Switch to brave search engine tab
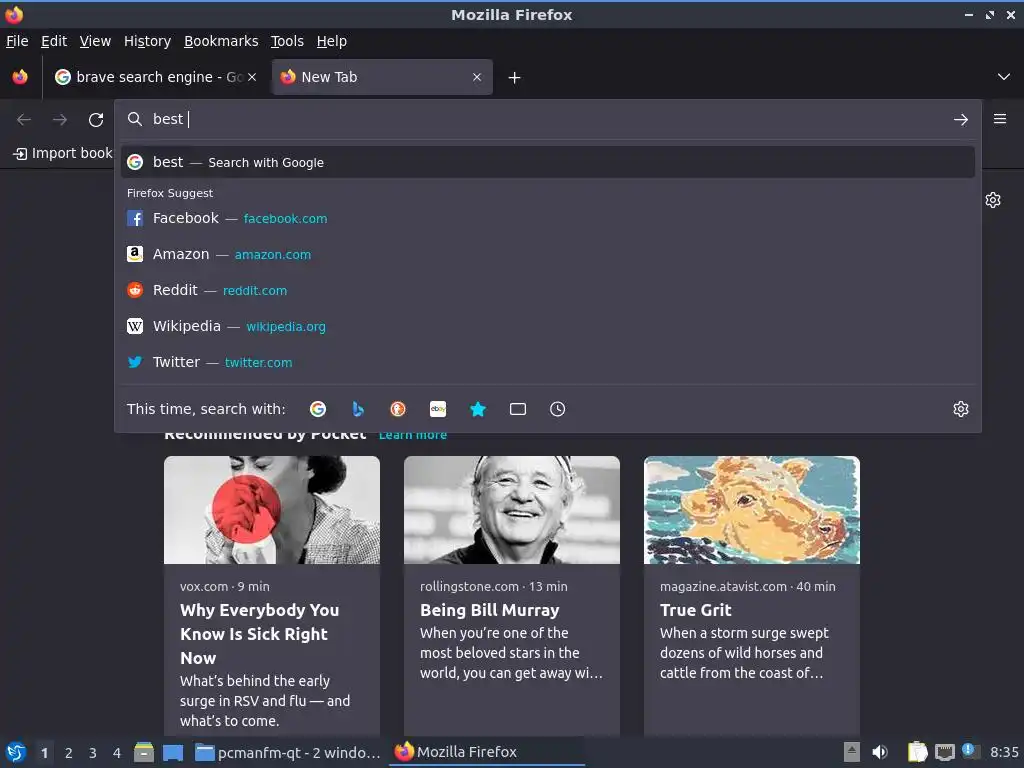The width and height of the screenshot is (1024, 768). [x=154, y=77]
